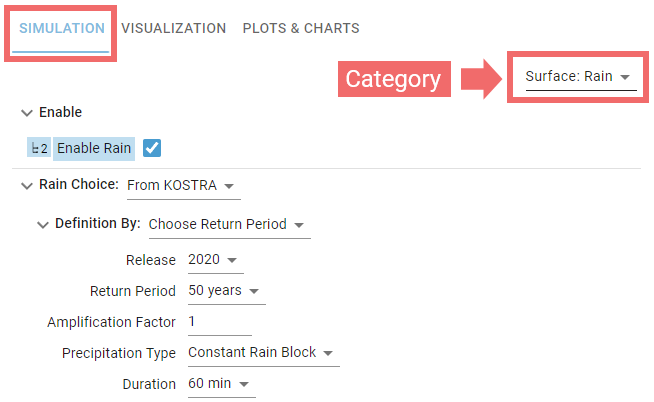Click the Amplification Factor input field
The image size is (654, 402).
[x=218, y=322]
